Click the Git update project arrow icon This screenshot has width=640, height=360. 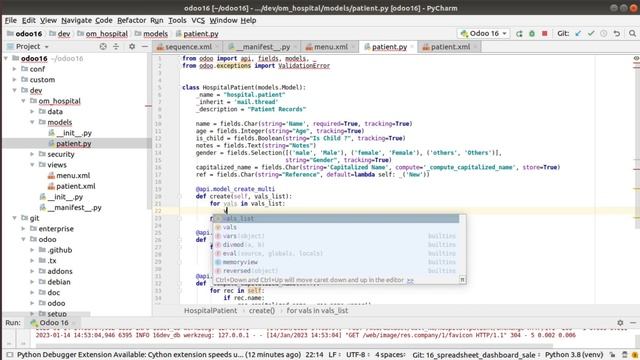tap(578, 33)
